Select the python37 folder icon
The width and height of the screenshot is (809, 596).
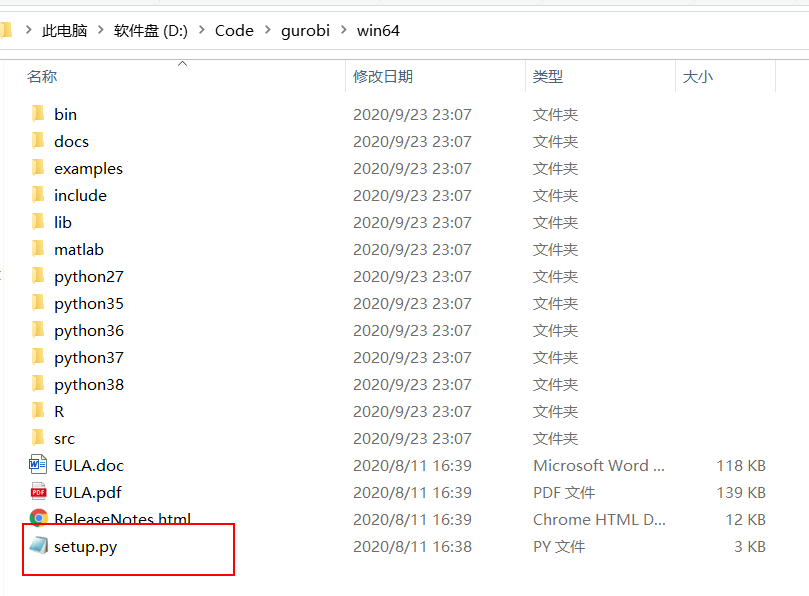tap(38, 357)
